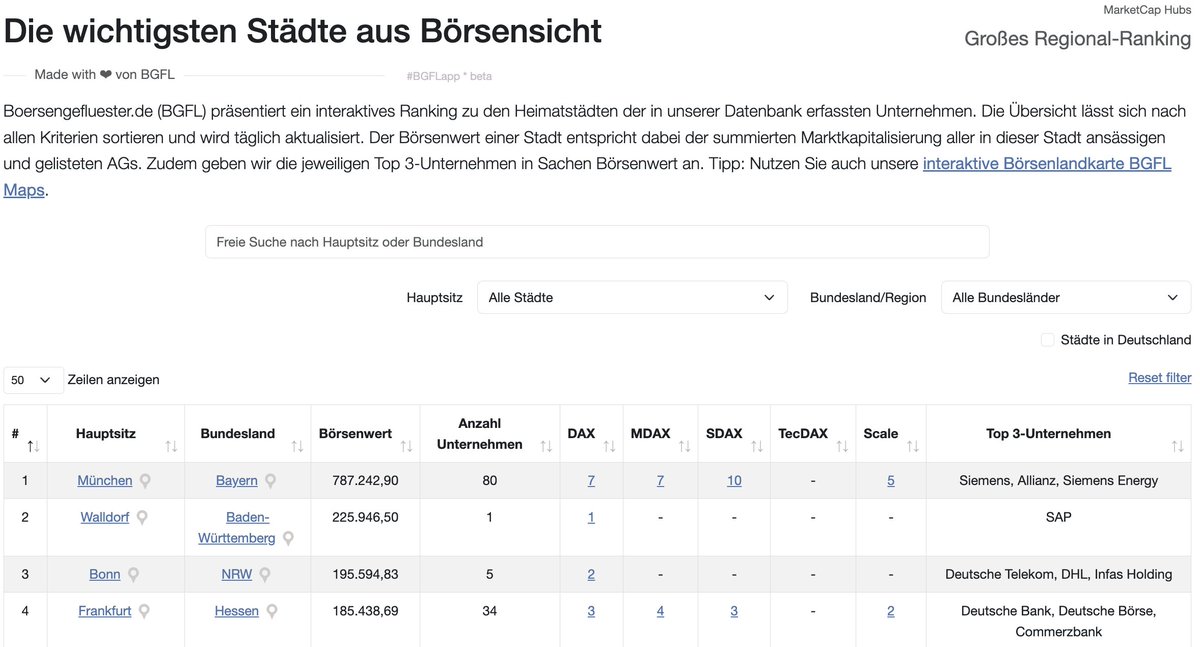This screenshot has height=647, width=1200.
Task: Open the rows-per-page dropdown showing 50
Action: [33, 380]
